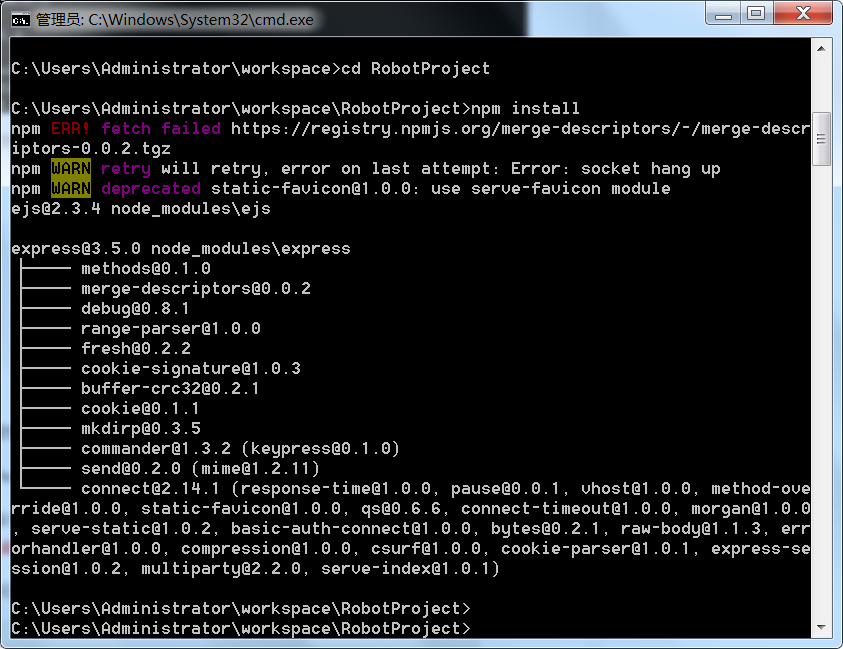
Task: Click 'pause@0.0.1' in connect dependencies
Action: click(x=505, y=489)
